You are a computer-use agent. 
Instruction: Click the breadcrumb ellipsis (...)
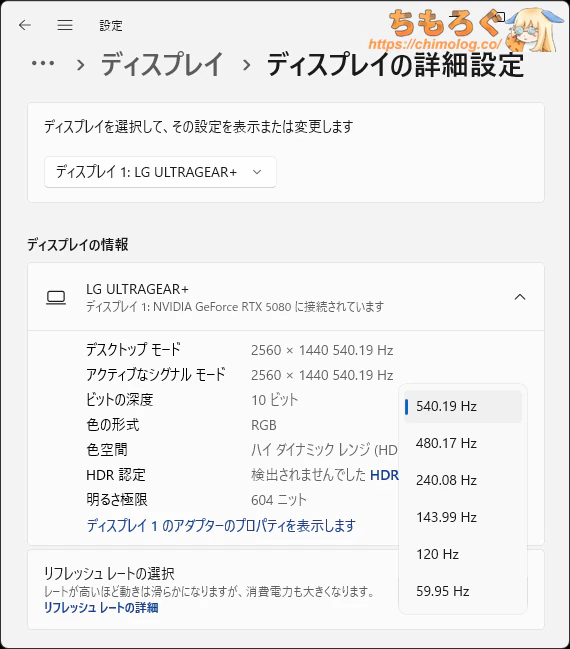pos(43,63)
